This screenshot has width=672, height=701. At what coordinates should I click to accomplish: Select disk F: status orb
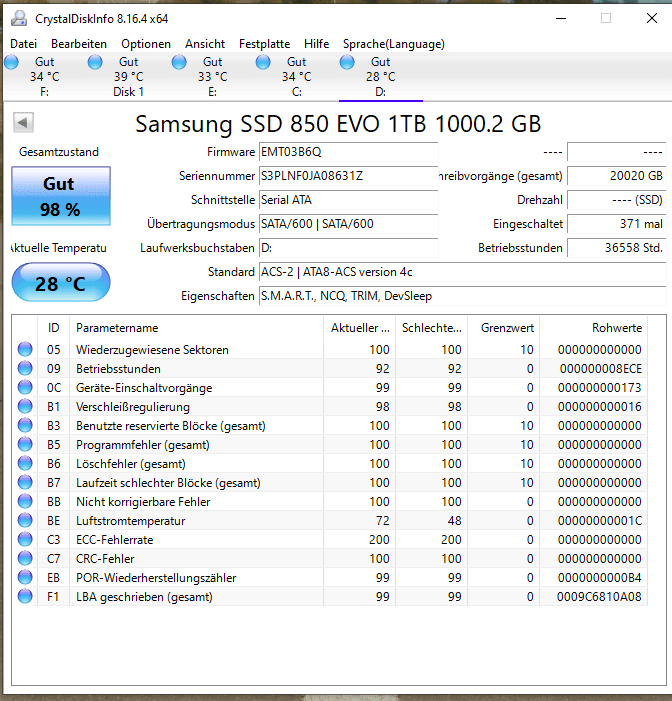coord(12,62)
